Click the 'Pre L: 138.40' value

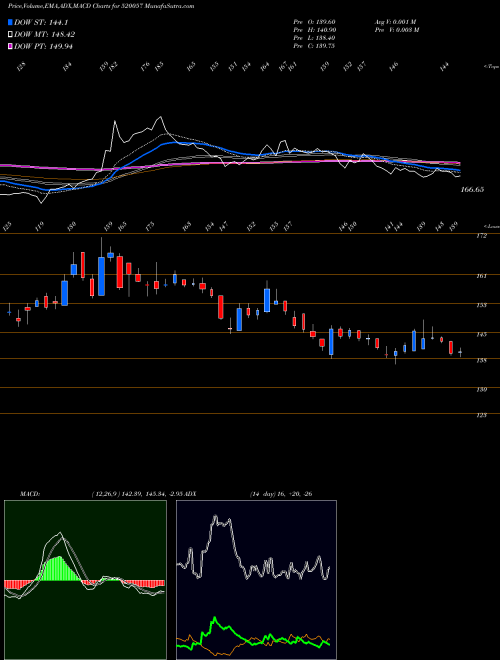tap(314, 38)
